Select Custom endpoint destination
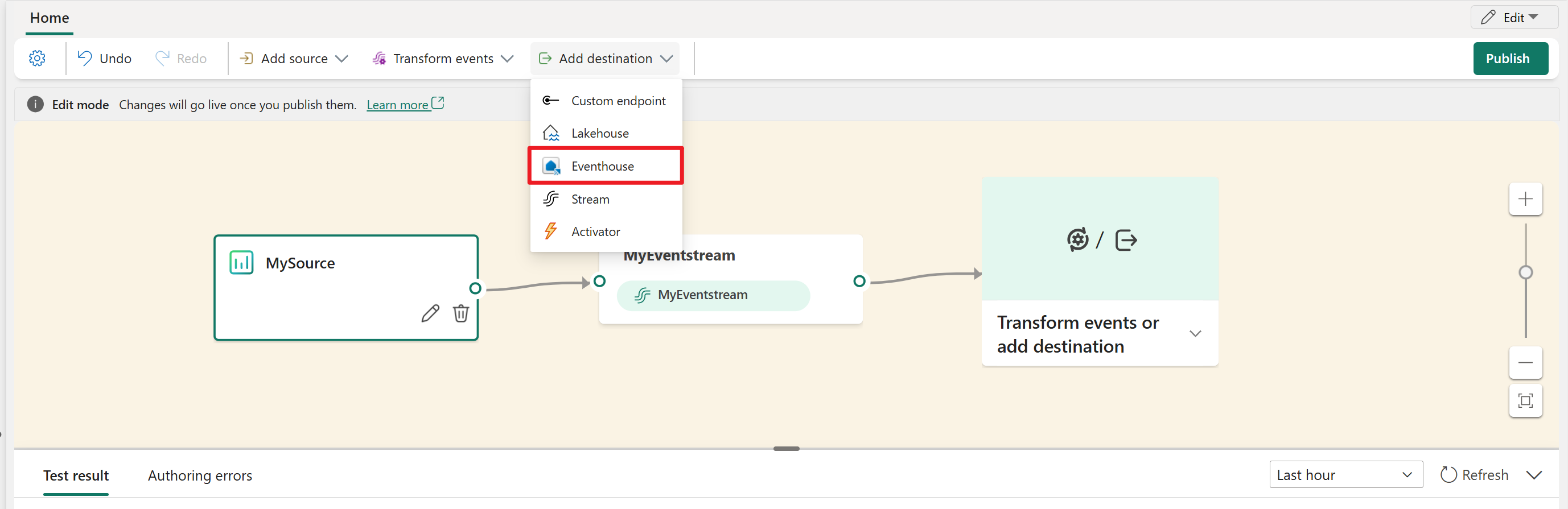 606,101
